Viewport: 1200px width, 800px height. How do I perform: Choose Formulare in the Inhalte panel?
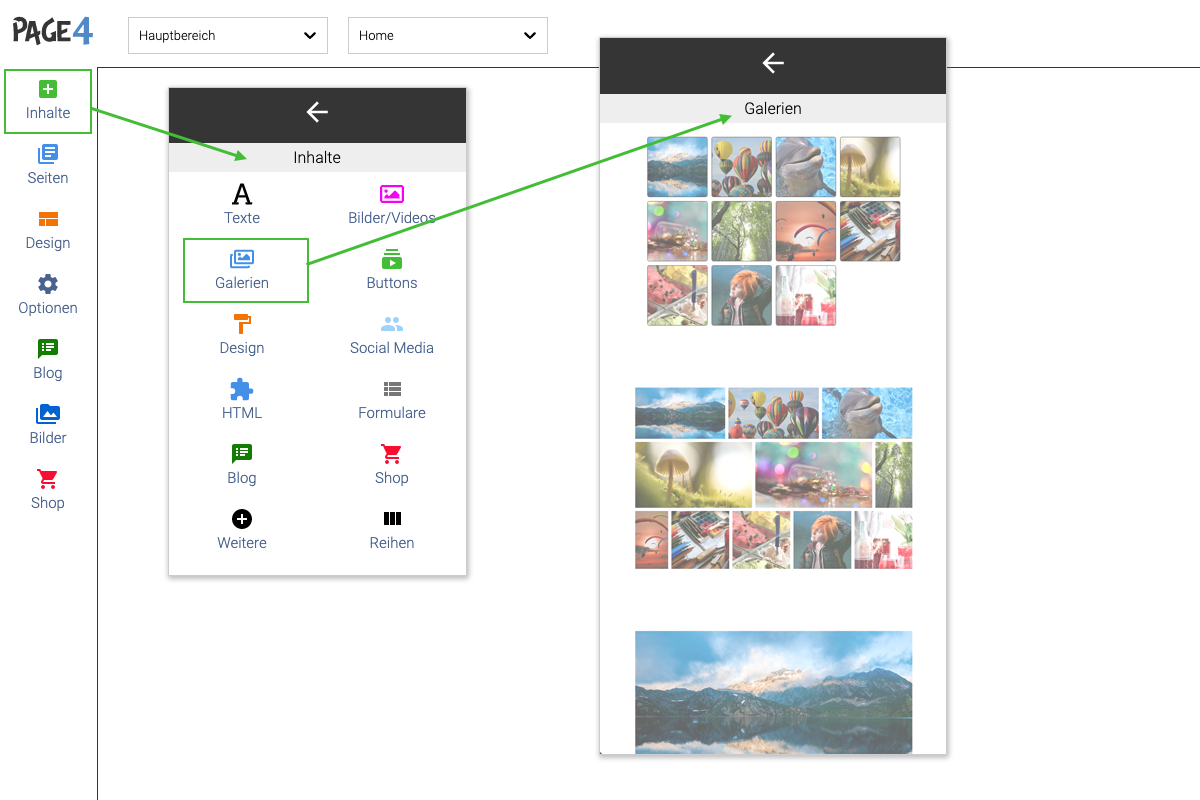(392, 400)
